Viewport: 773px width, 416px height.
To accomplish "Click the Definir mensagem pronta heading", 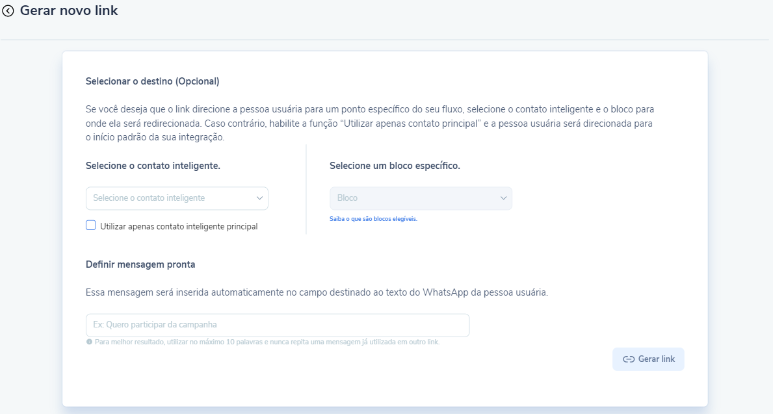I will (x=141, y=264).
